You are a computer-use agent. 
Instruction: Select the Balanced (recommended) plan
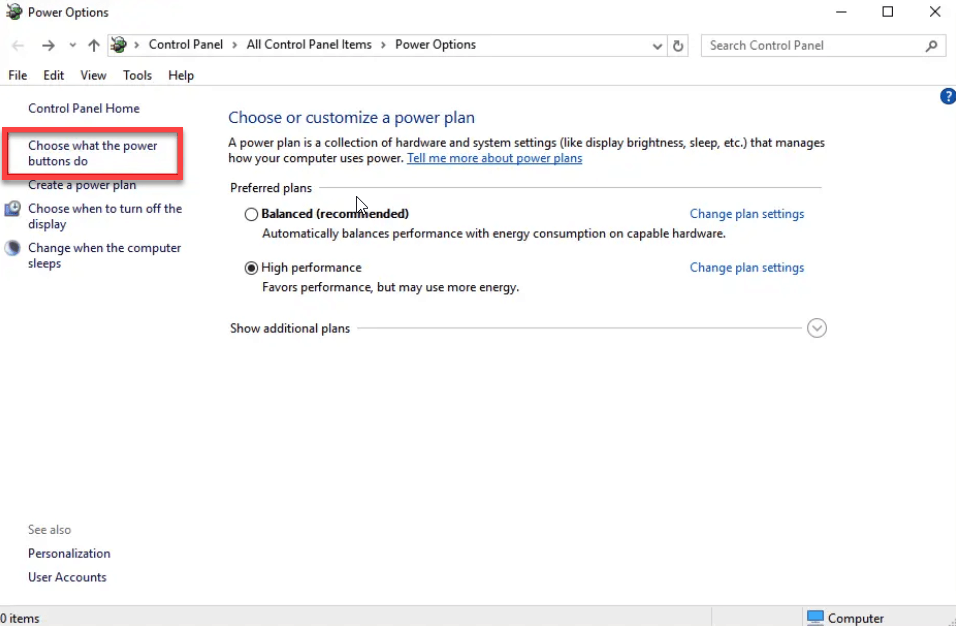point(251,215)
